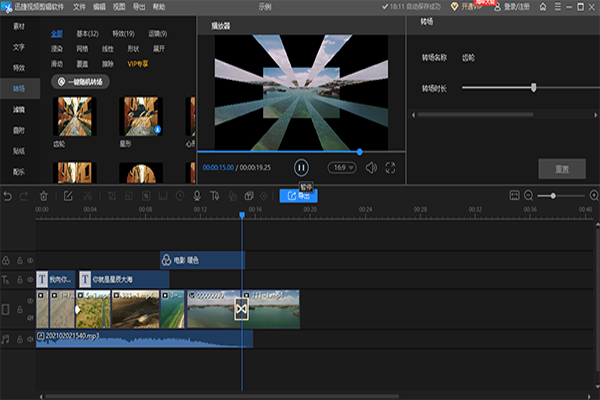
Task: Mute the music audio track
Action: [x=29, y=340]
